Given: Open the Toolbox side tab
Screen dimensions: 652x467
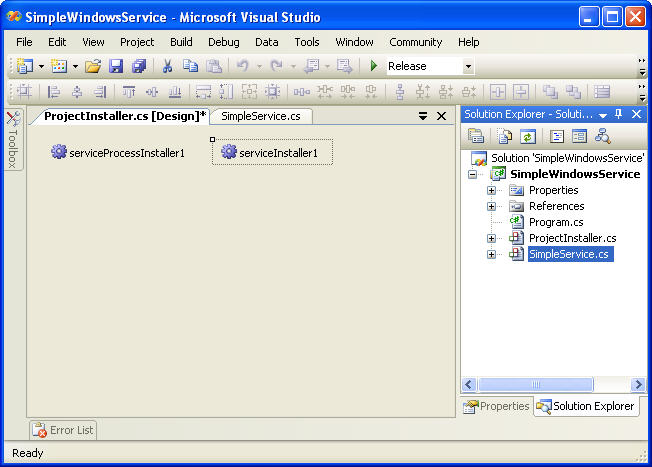Looking at the screenshot, I should (x=13, y=139).
